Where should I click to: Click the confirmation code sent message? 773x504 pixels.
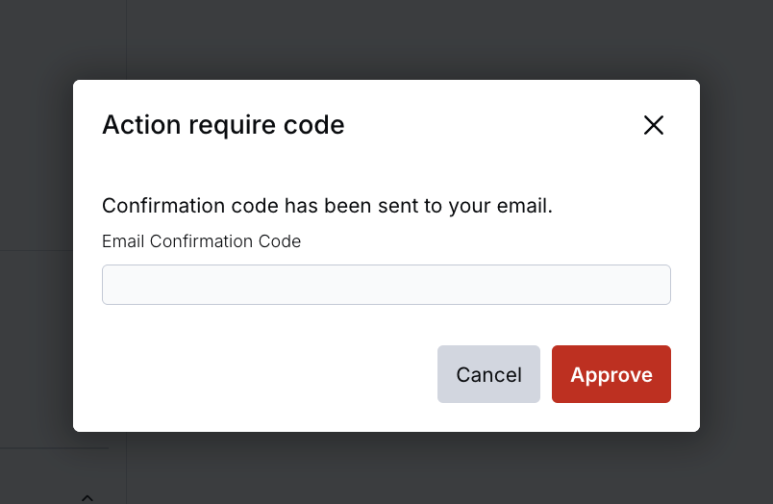click(327, 206)
